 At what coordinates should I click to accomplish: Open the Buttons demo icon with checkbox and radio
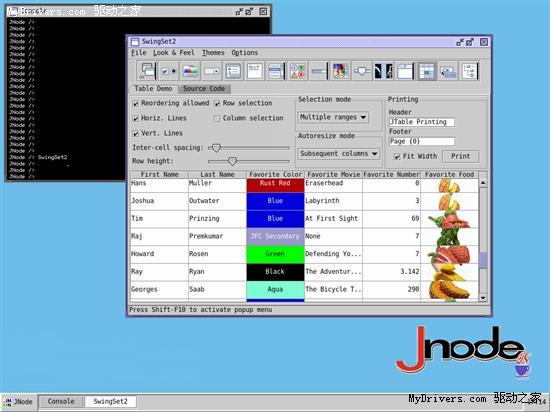[169, 71]
